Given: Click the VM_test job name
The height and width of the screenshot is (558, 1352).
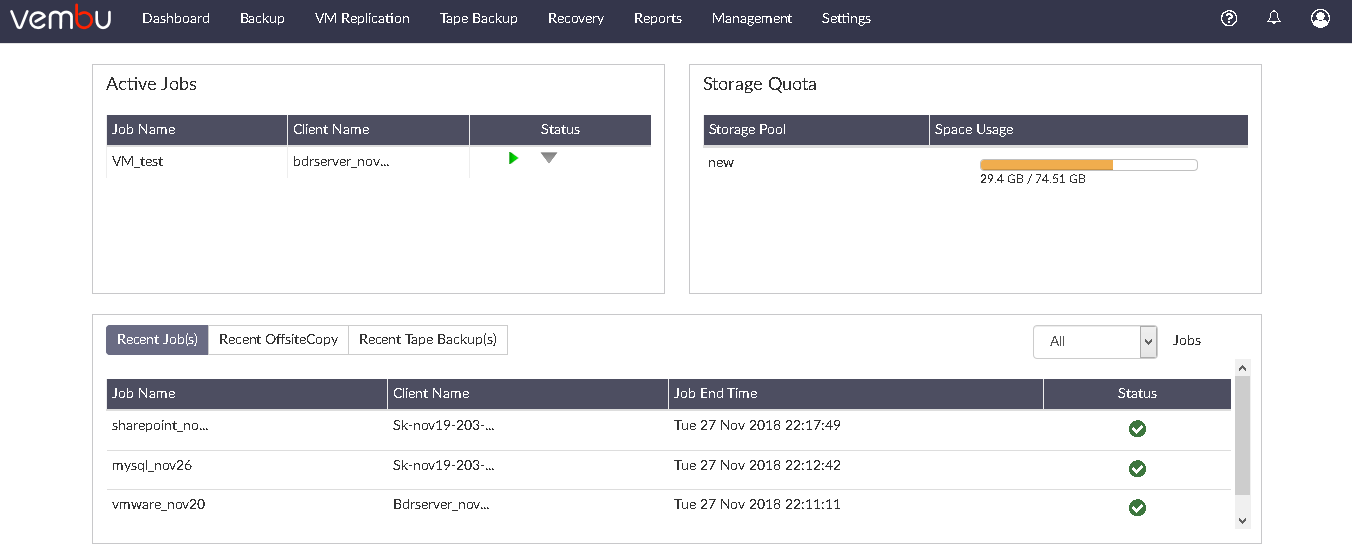Looking at the screenshot, I should [x=138, y=161].
